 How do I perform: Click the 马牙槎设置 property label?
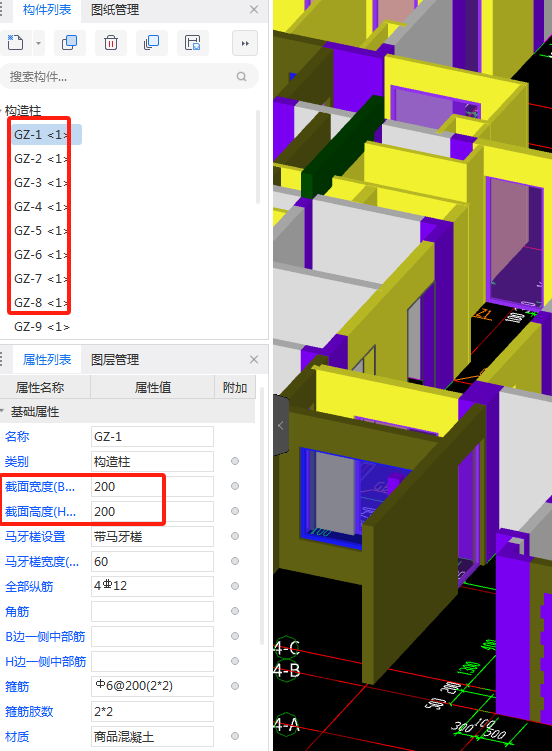(x=35, y=536)
